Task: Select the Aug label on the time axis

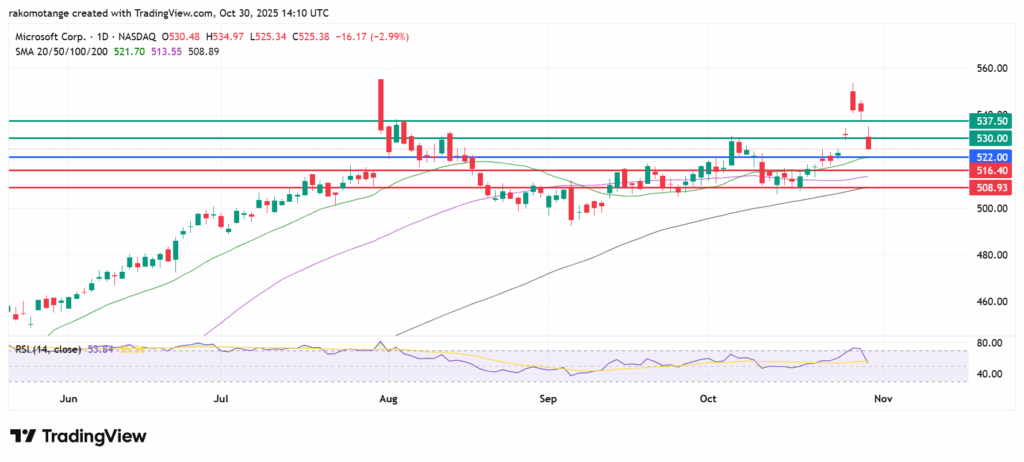Action: 389,399
